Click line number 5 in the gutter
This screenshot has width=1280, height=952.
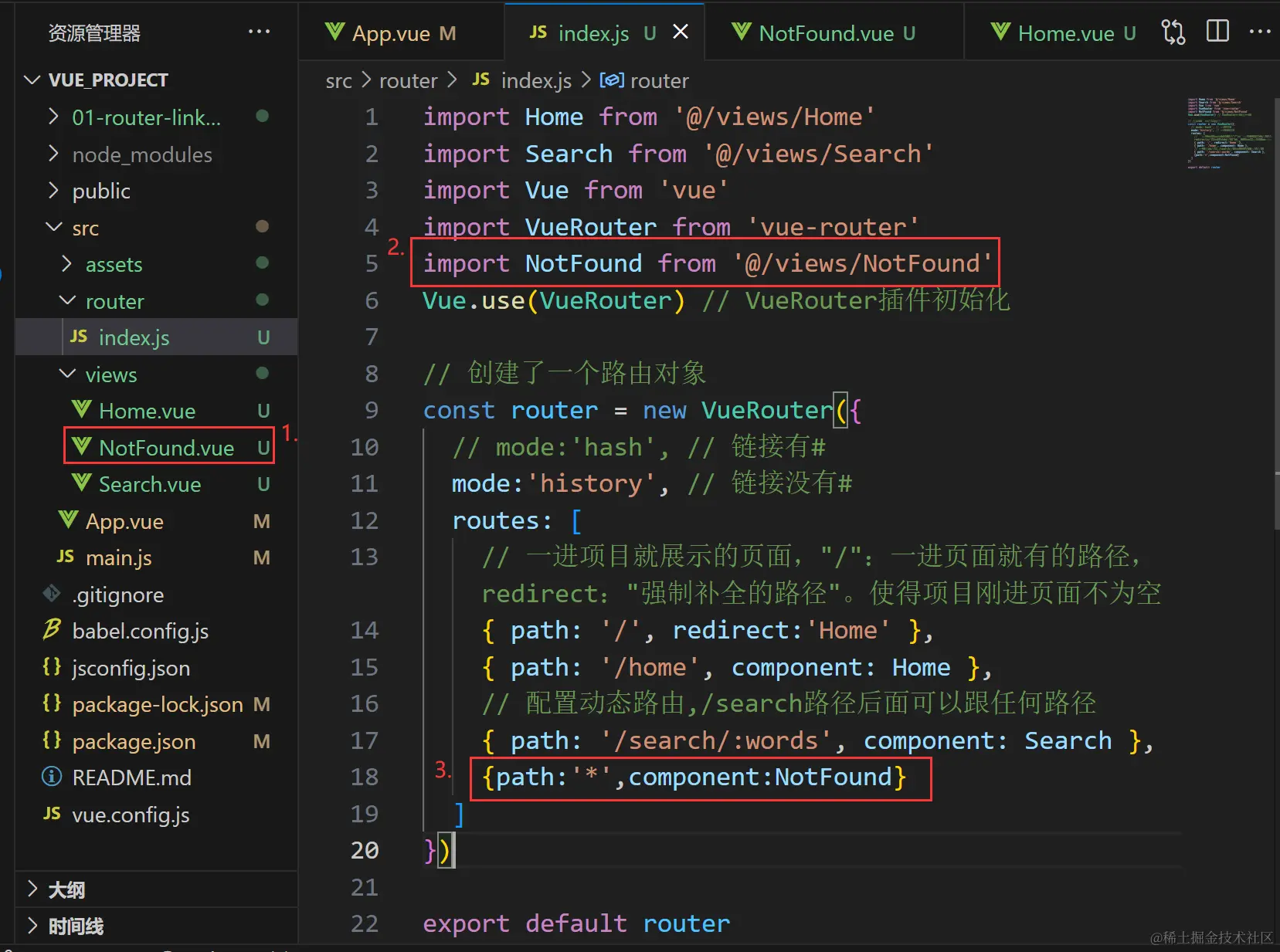click(372, 263)
